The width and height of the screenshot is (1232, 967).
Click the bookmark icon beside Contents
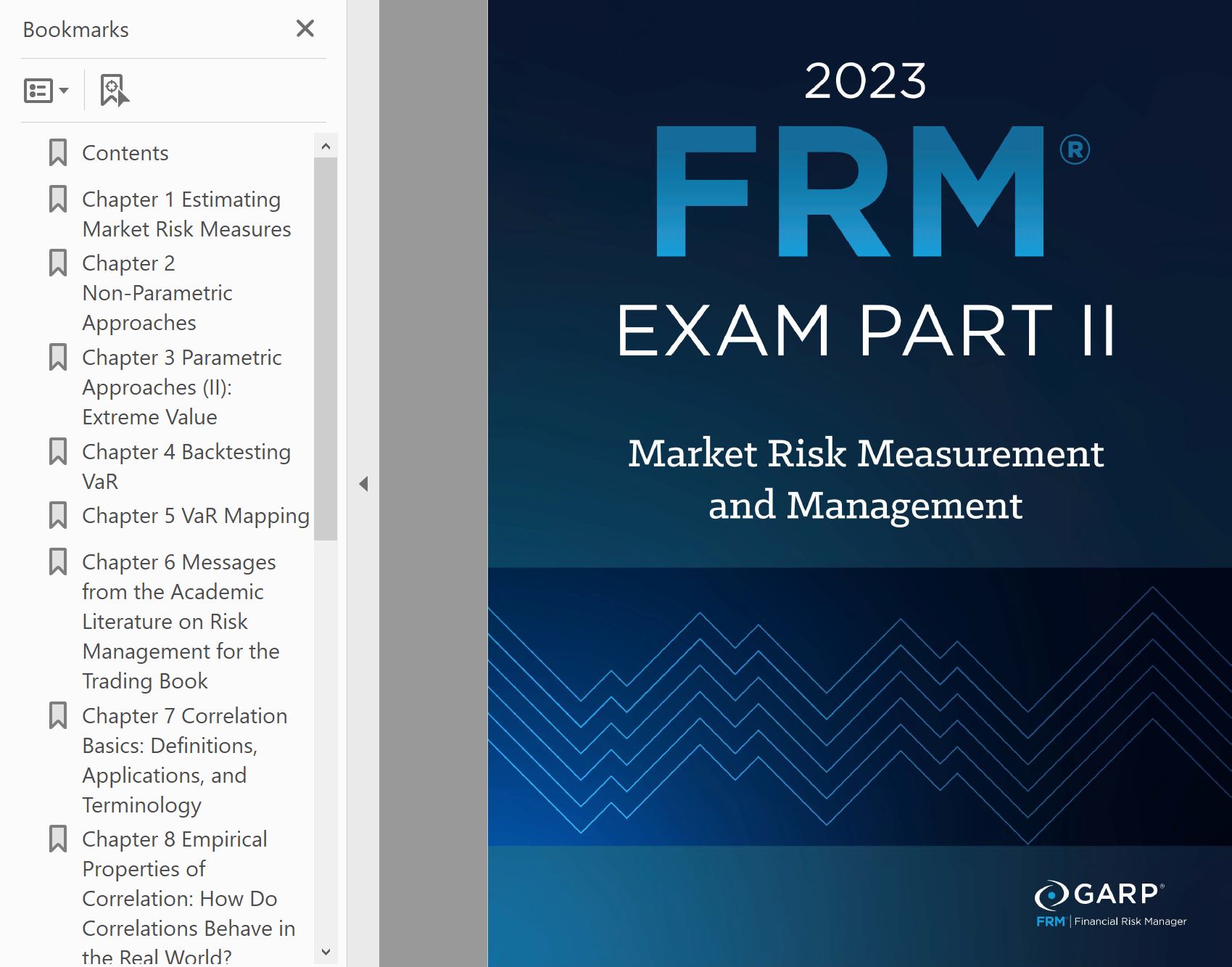point(58,153)
